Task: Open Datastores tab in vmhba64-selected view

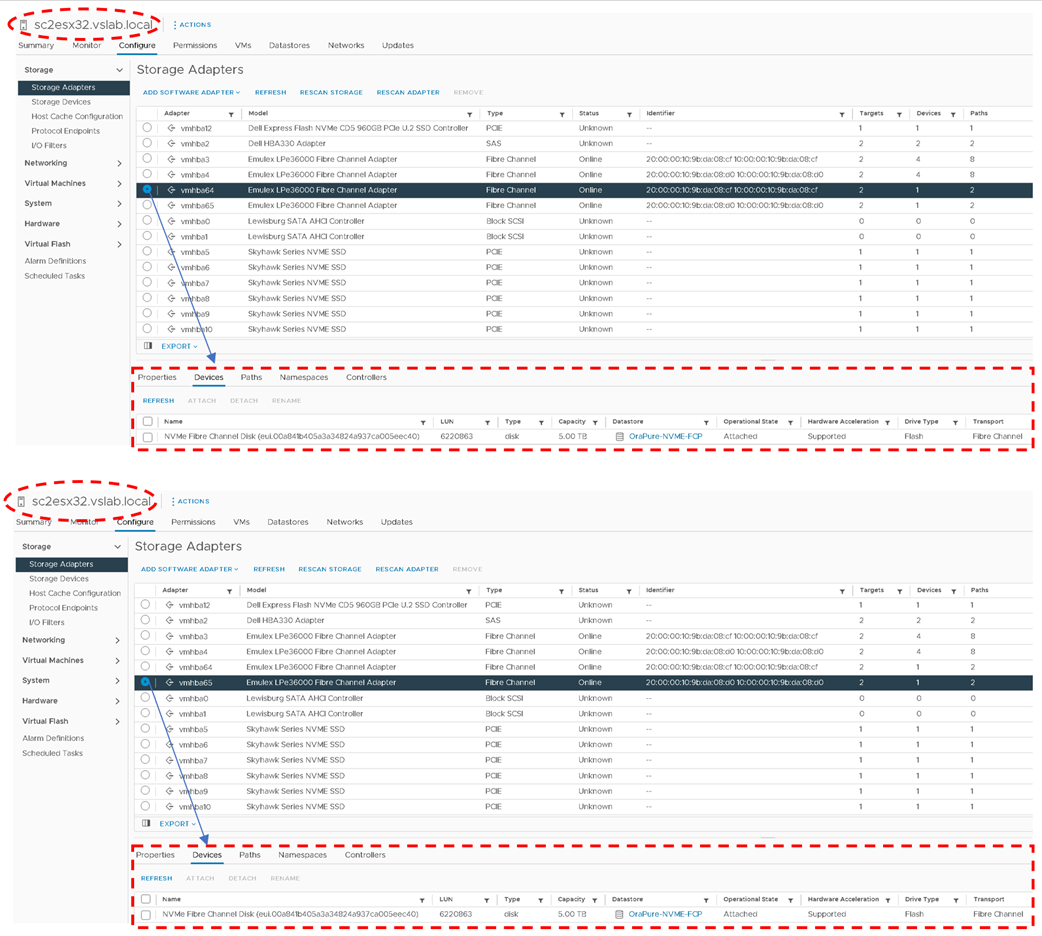Action: 289,45
